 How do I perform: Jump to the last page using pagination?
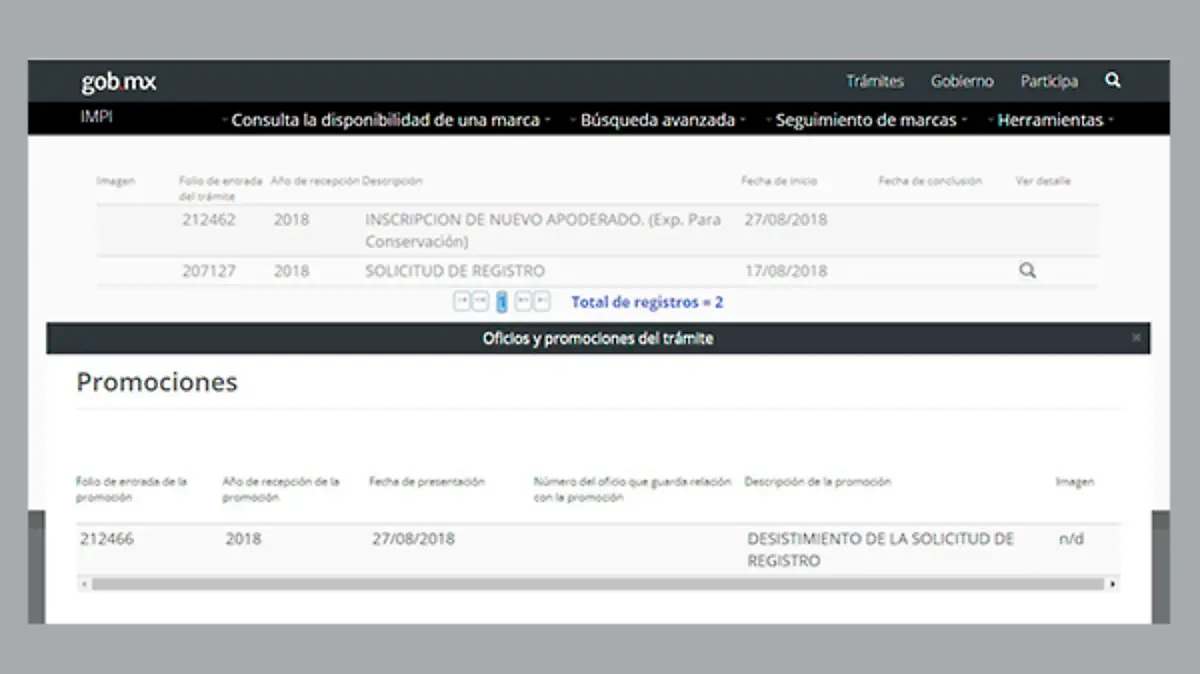click(x=542, y=300)
